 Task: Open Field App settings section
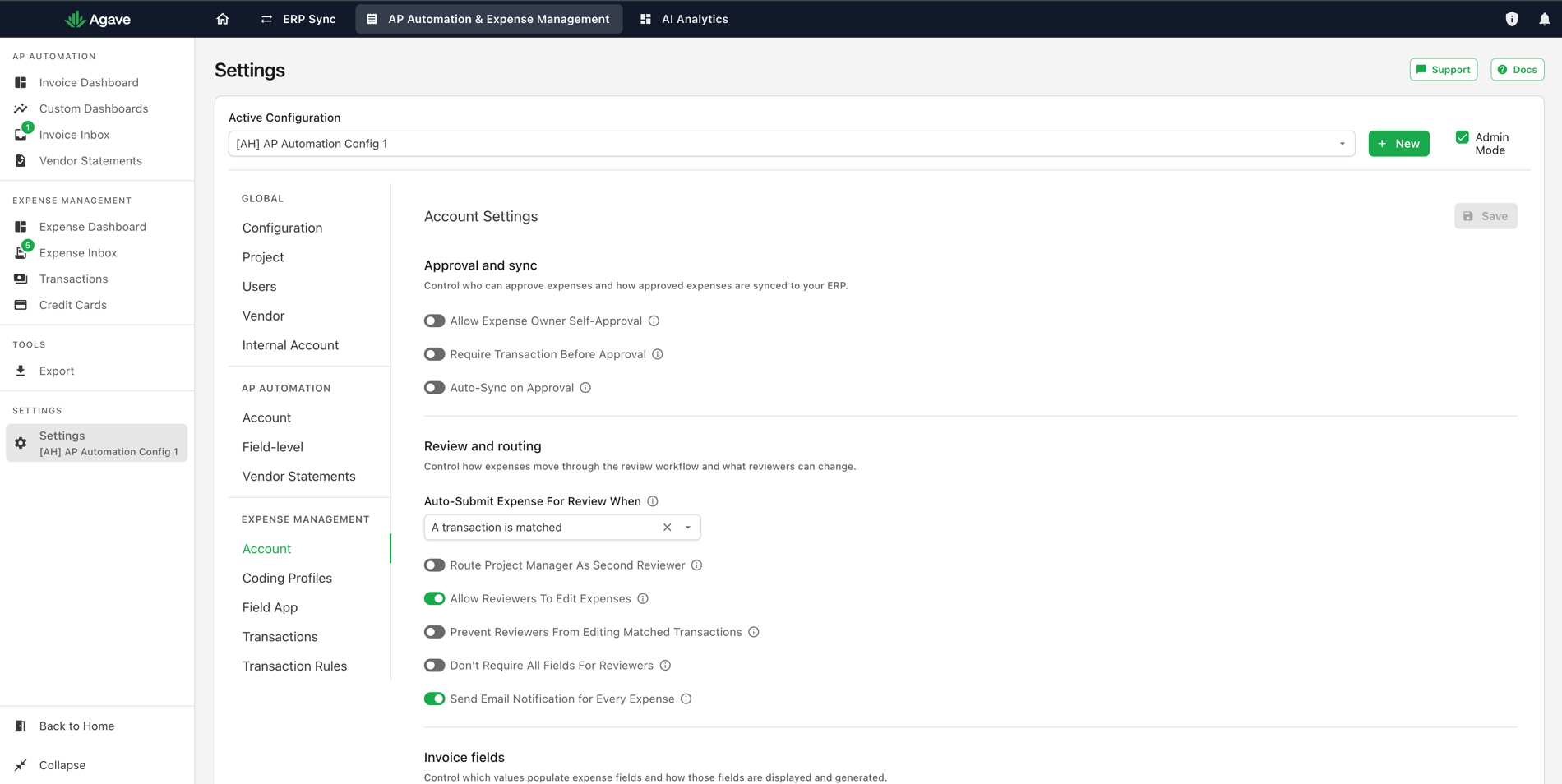[270, 607]
